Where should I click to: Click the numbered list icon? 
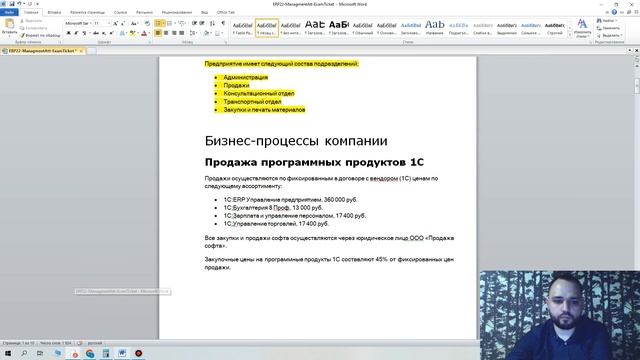(170, 24)
